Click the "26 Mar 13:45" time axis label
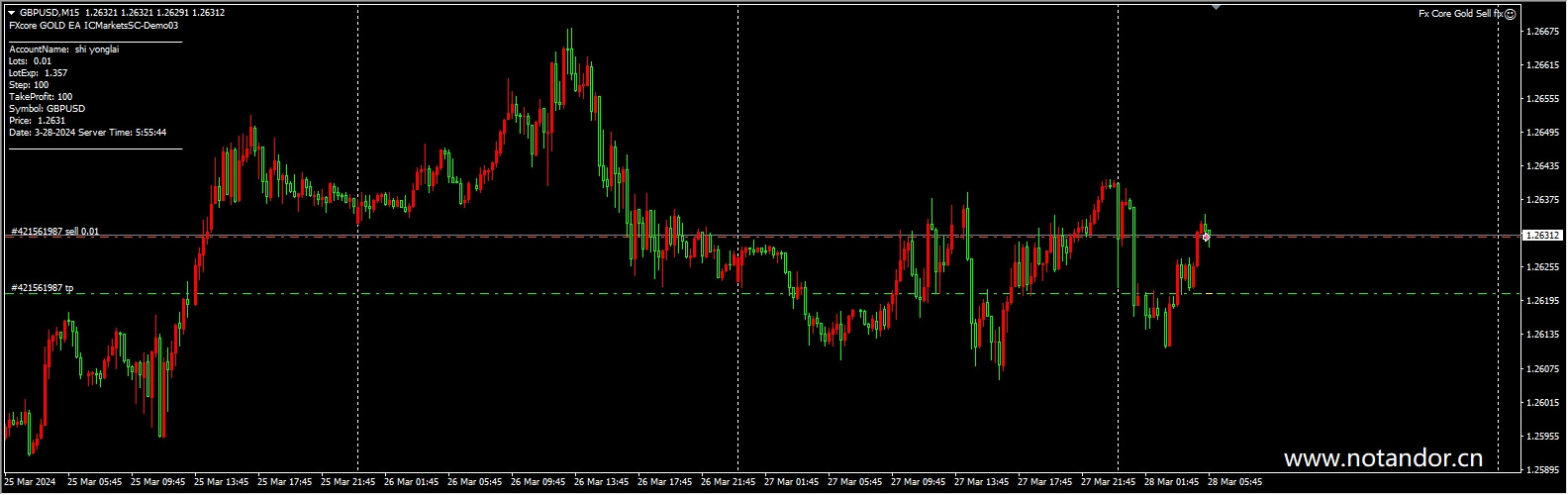Image resolution: width=1568 pixels, height=495 pixels. (602, 483)
